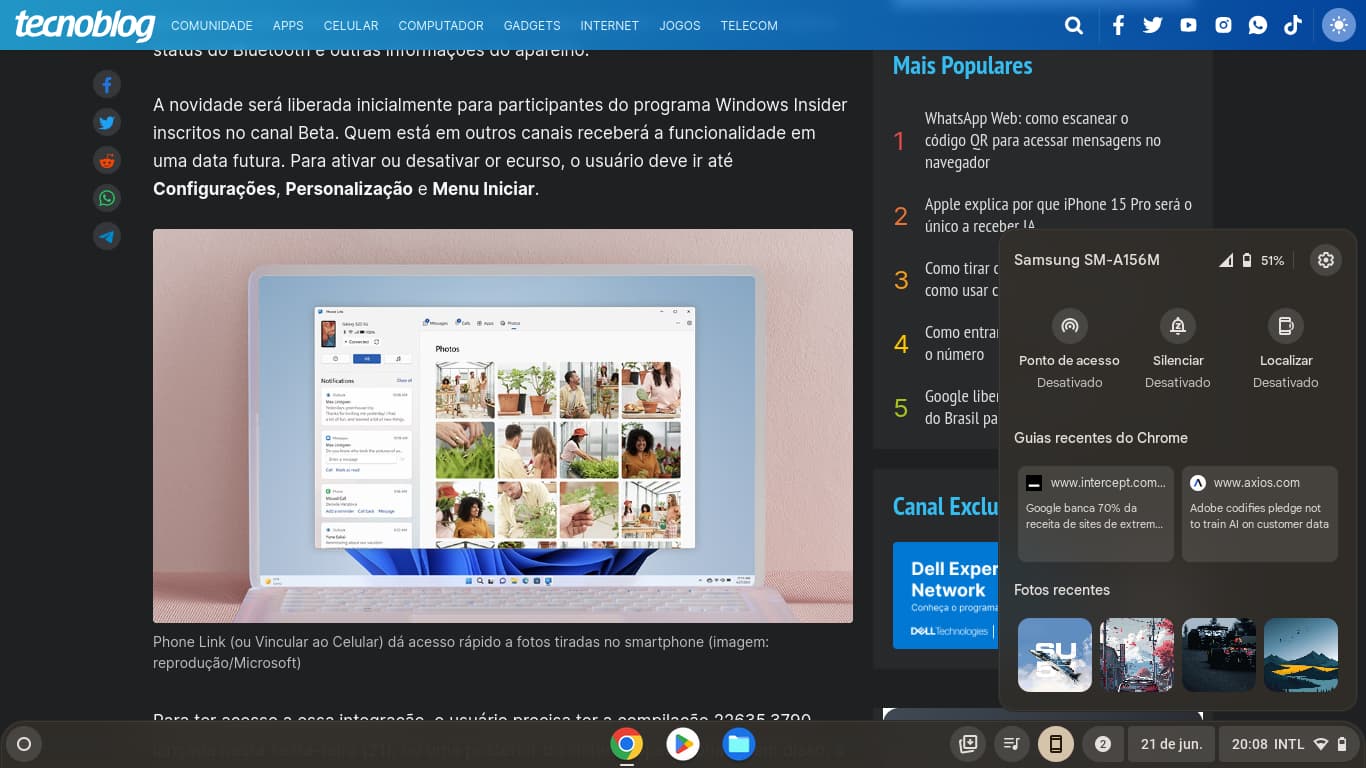Screen dimensions: 1366x768
Task: Open the fourth recent photo of mountain landscape
Action: click(x=1301, y=655)
